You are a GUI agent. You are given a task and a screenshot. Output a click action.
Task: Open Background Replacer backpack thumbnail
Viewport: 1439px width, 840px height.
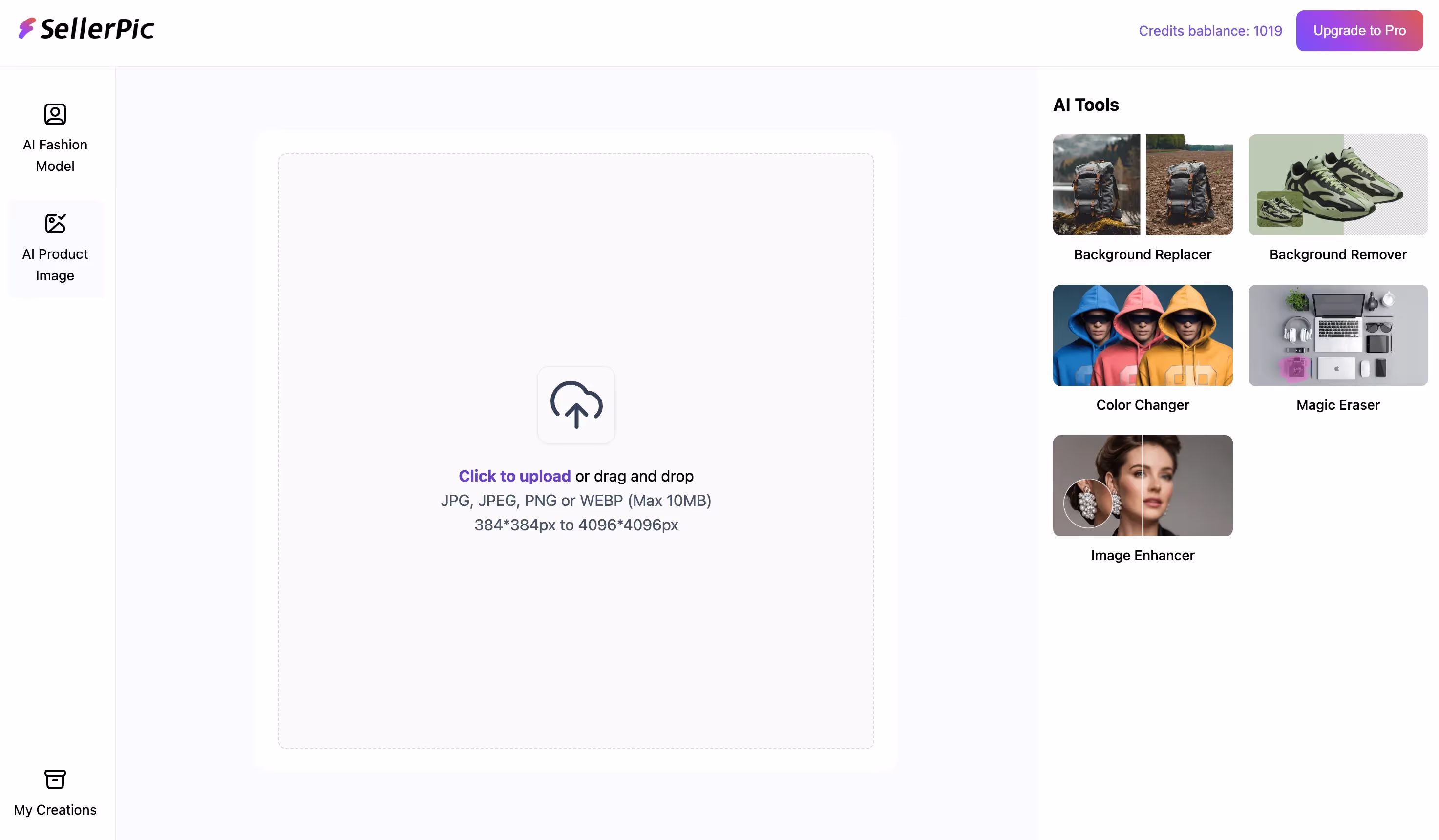point(1142,185)
